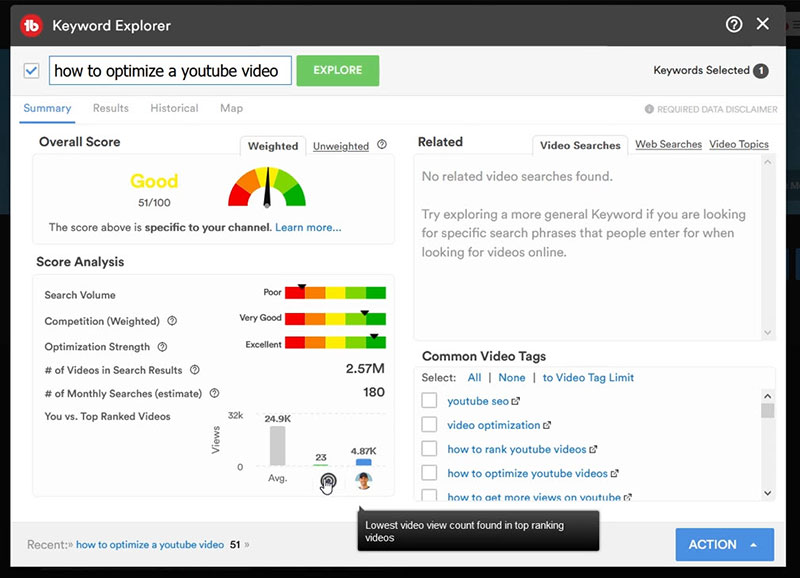Check the video optimization tag checkbox

tap(429, 425)
